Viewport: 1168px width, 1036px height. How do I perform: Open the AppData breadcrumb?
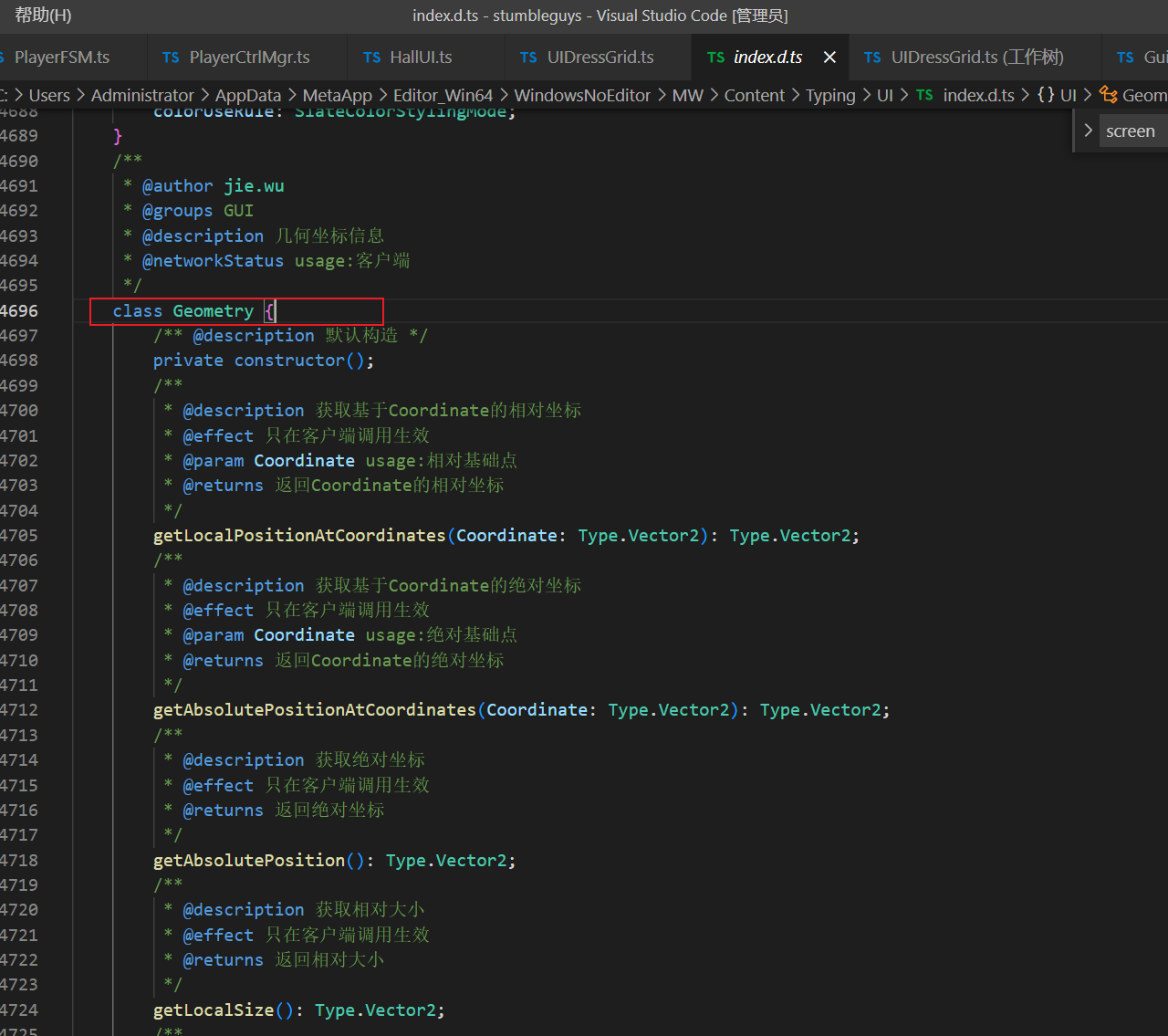[x=248, y=95]
